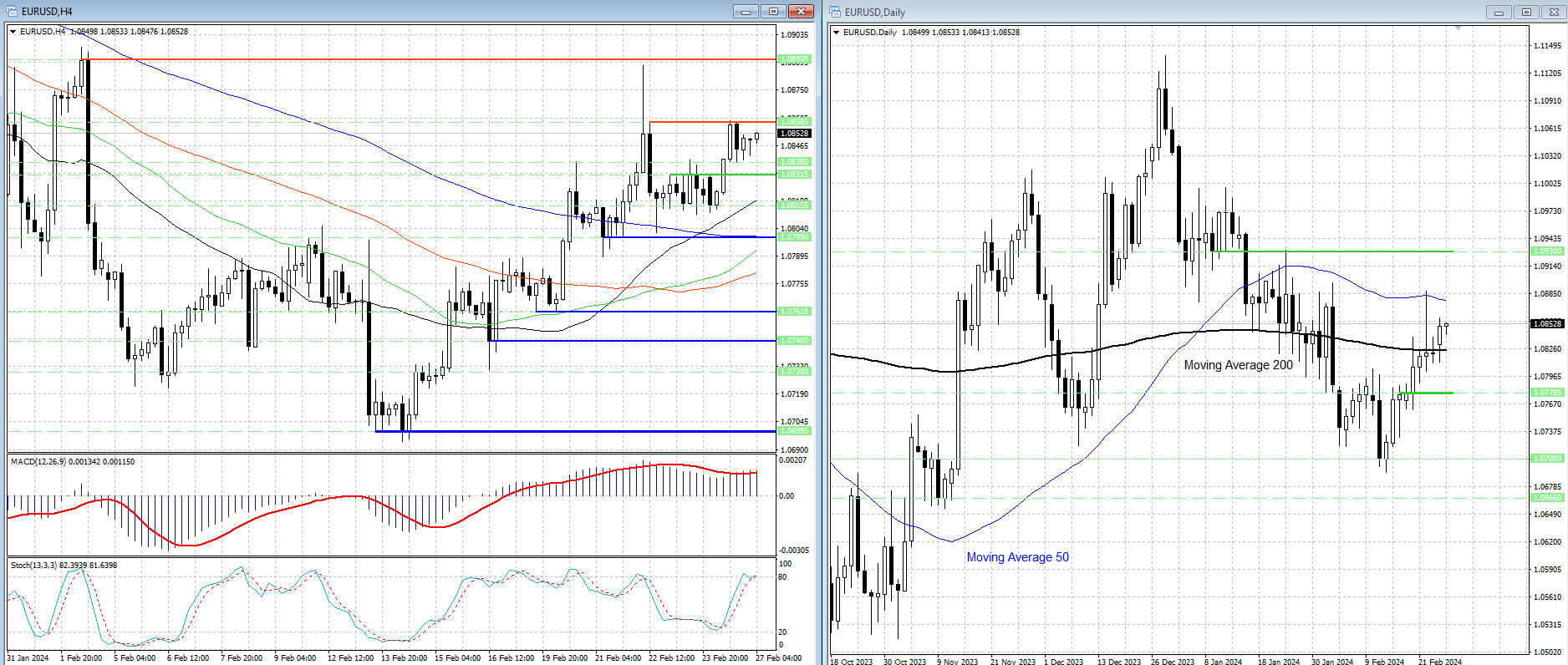This screenshot has width=1568, height=665.
Task: Maximize the EURUSD,Daily chart window
Action: (1526, 12)
